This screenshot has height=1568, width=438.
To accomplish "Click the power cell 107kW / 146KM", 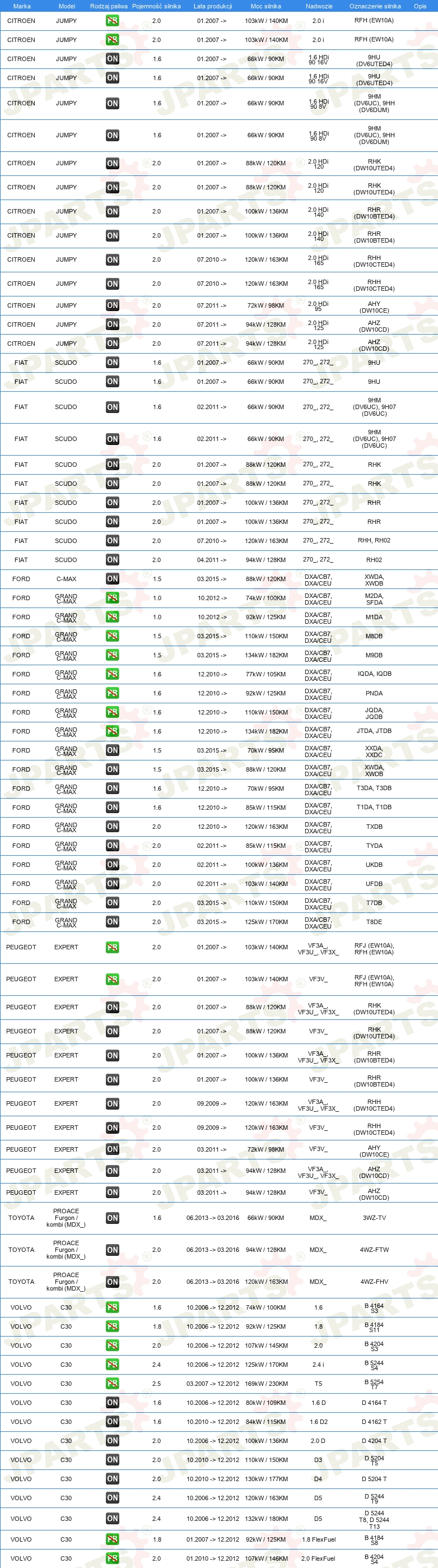I will pyautogui.click(x=267, y=1558).
